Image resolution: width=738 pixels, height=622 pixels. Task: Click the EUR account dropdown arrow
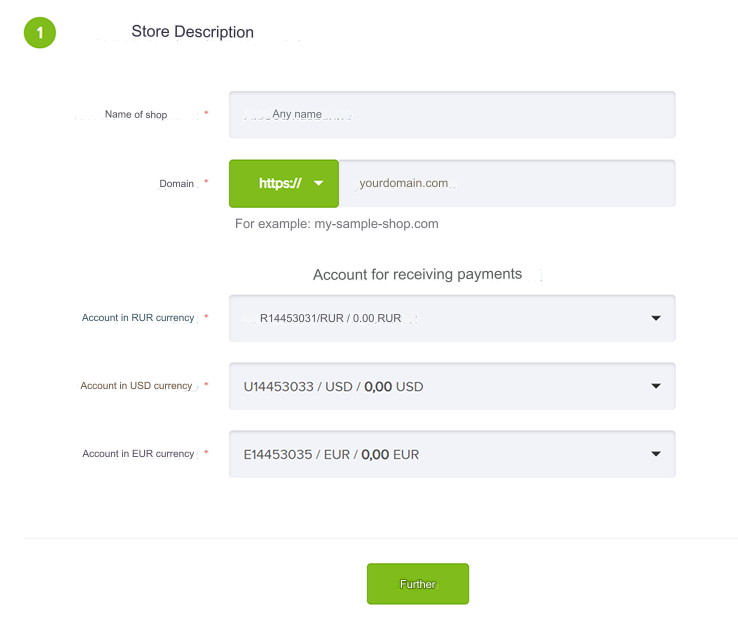pos(656,454)
